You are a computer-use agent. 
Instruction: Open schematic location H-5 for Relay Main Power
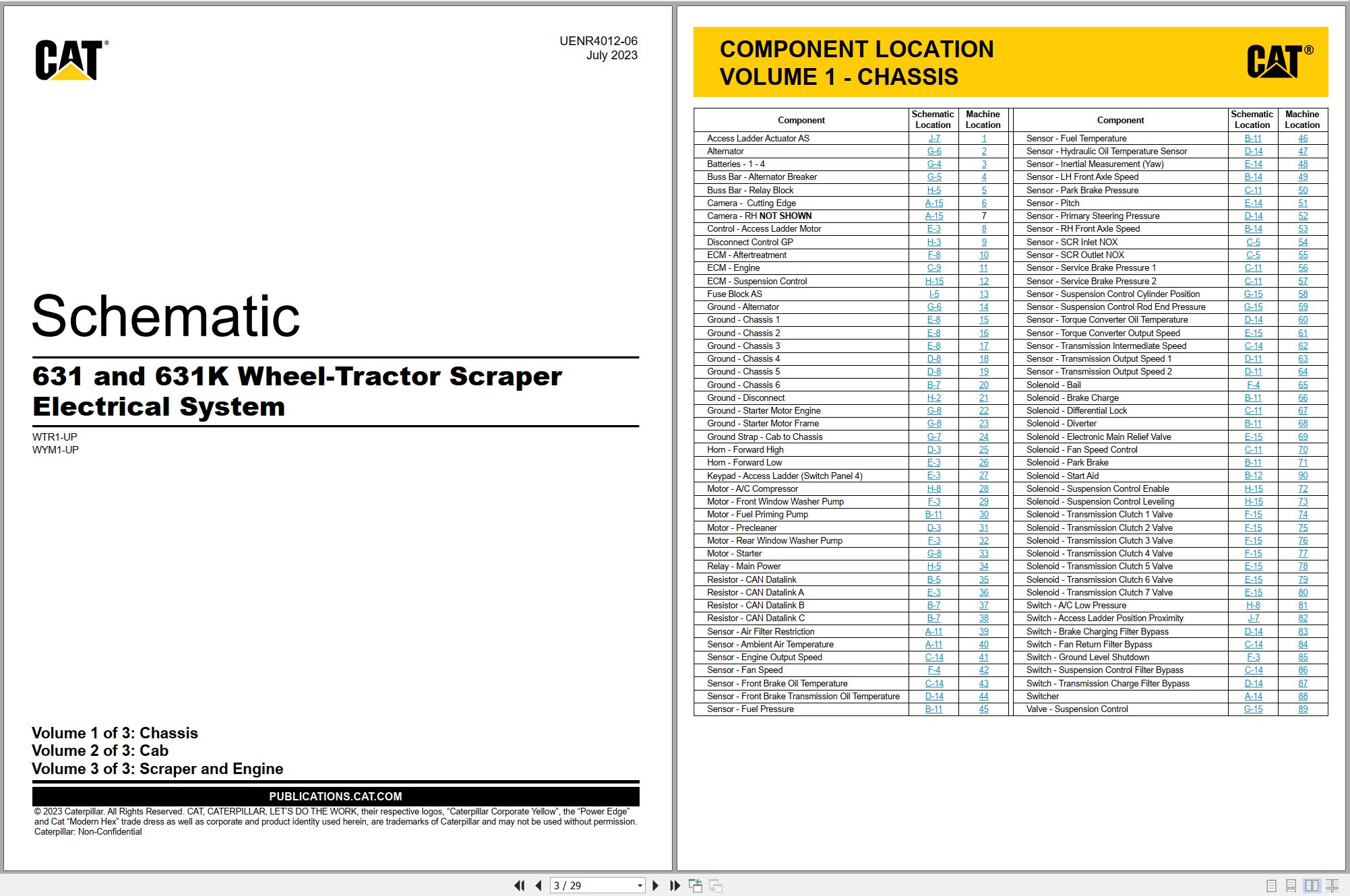pos(934,566)
